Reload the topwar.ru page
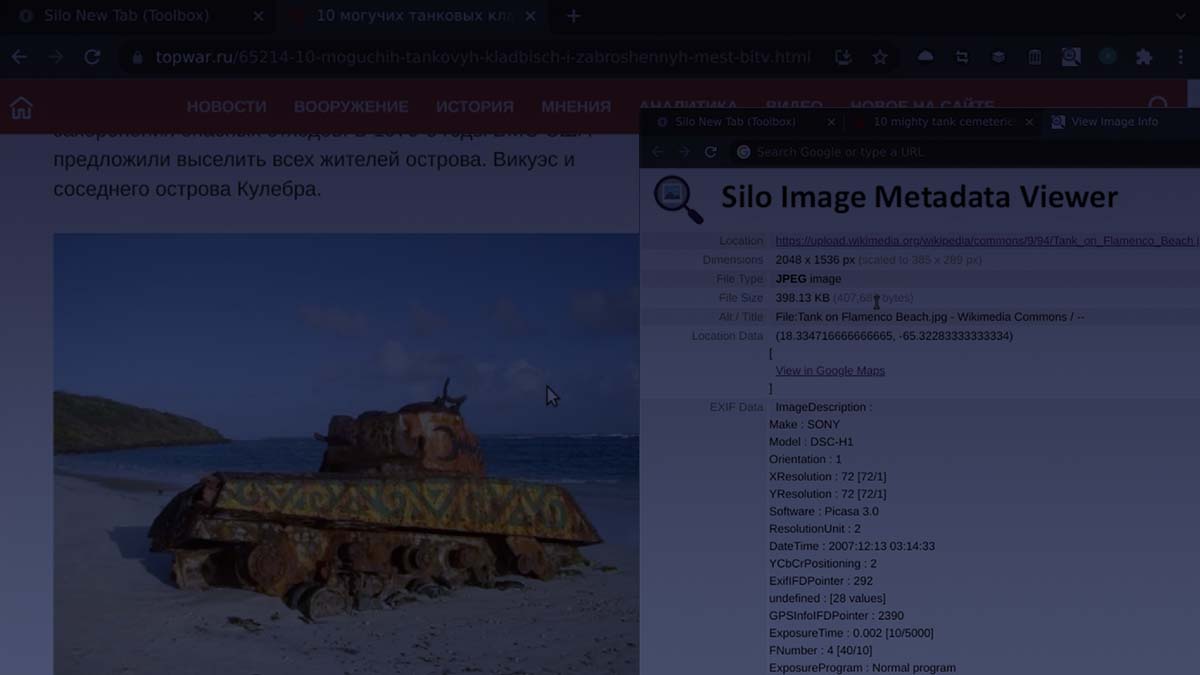 (92, 57)
